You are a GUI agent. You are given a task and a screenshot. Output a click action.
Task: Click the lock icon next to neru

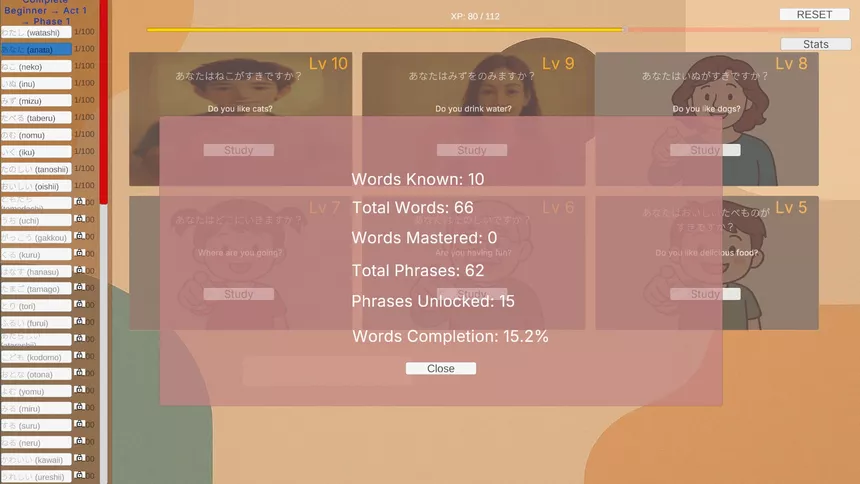pos(80,440)
